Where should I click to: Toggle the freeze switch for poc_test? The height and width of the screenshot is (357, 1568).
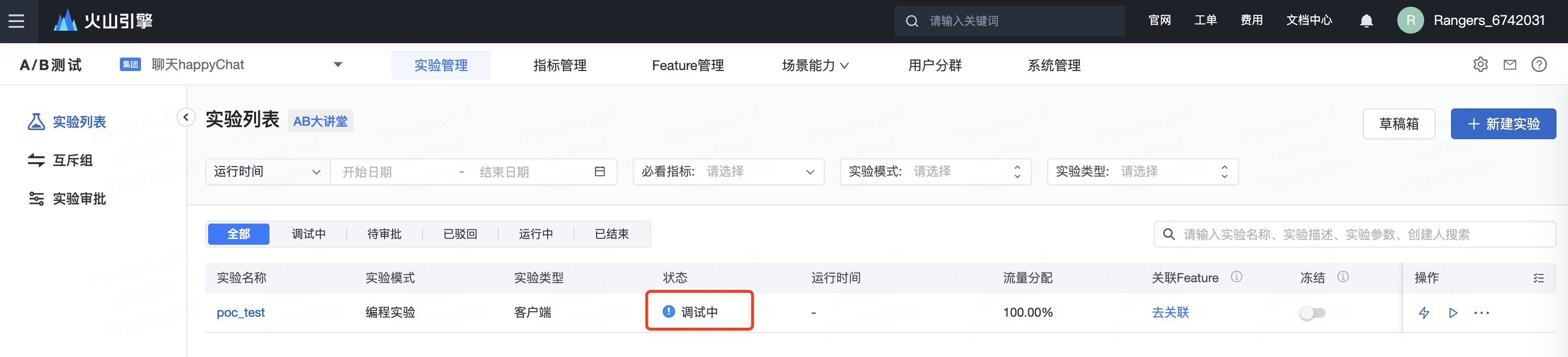[x=1312, y=312]
